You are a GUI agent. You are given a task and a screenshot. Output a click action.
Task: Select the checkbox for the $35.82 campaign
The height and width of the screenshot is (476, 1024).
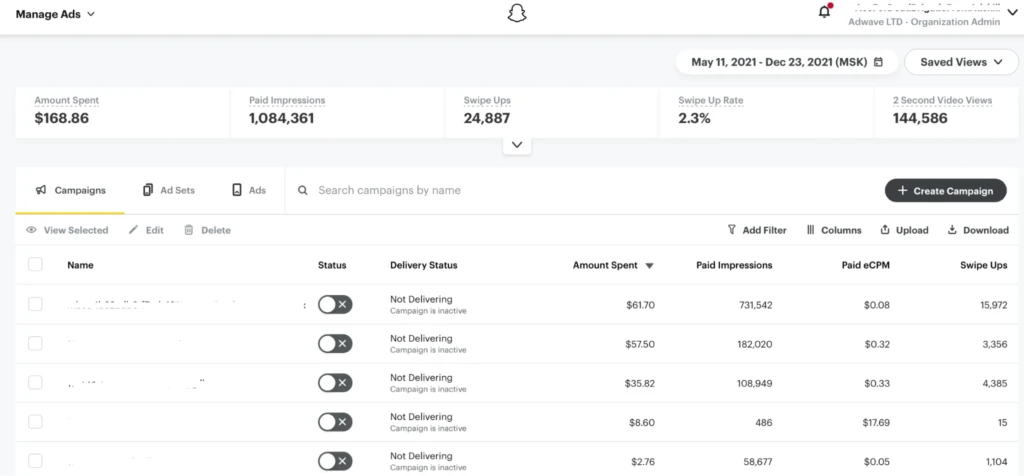pos(35,383)
